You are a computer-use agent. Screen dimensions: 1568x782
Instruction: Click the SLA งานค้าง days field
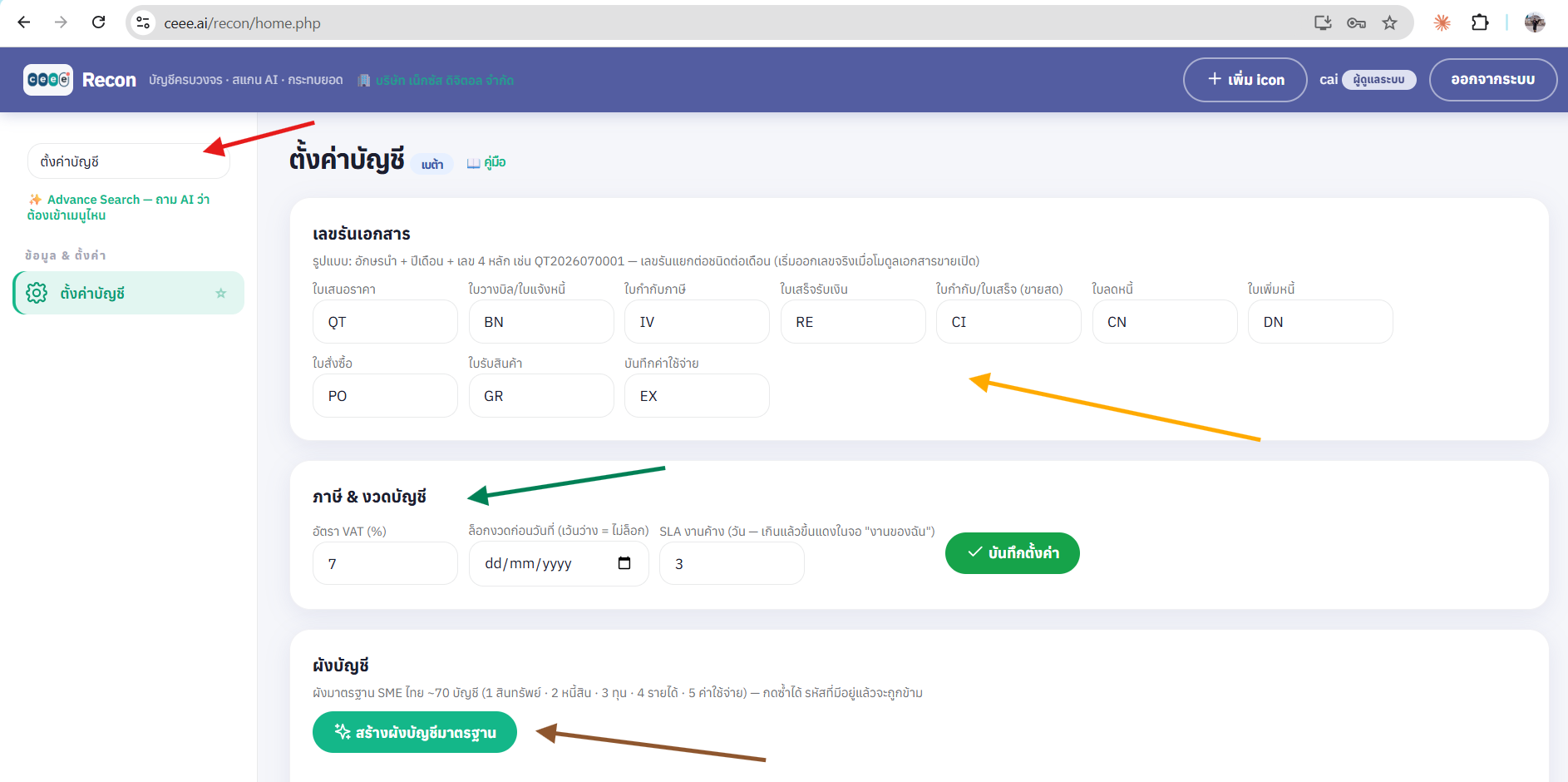click(x=732, y=564)
